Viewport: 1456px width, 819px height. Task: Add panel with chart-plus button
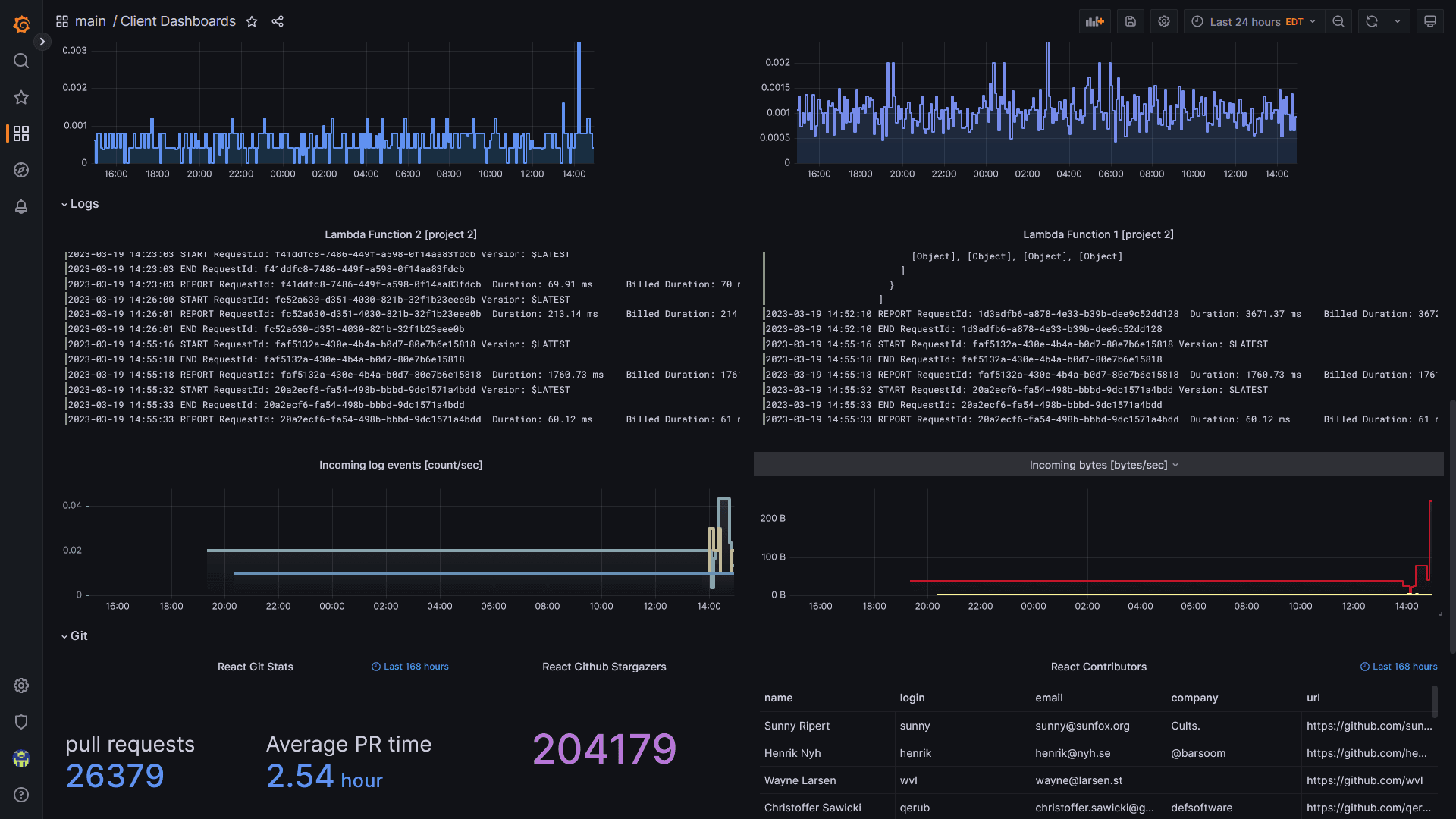(x=1094, y=21)
